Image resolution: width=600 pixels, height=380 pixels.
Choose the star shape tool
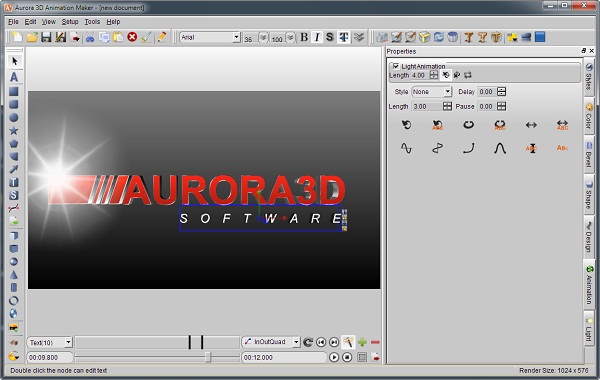point(14,130)
